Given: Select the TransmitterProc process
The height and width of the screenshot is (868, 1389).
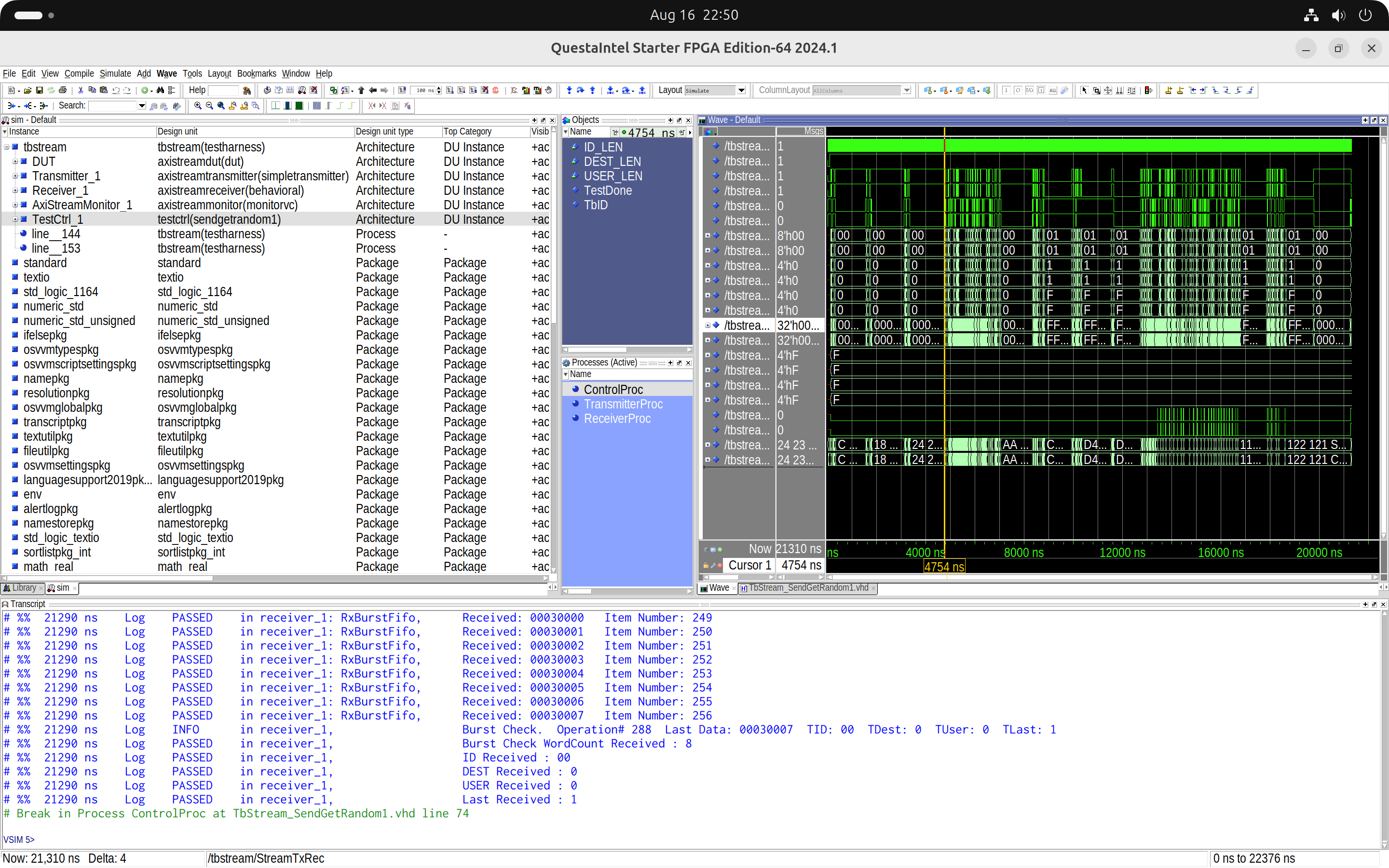Looking at the screenshot, I should click(623, 404).
